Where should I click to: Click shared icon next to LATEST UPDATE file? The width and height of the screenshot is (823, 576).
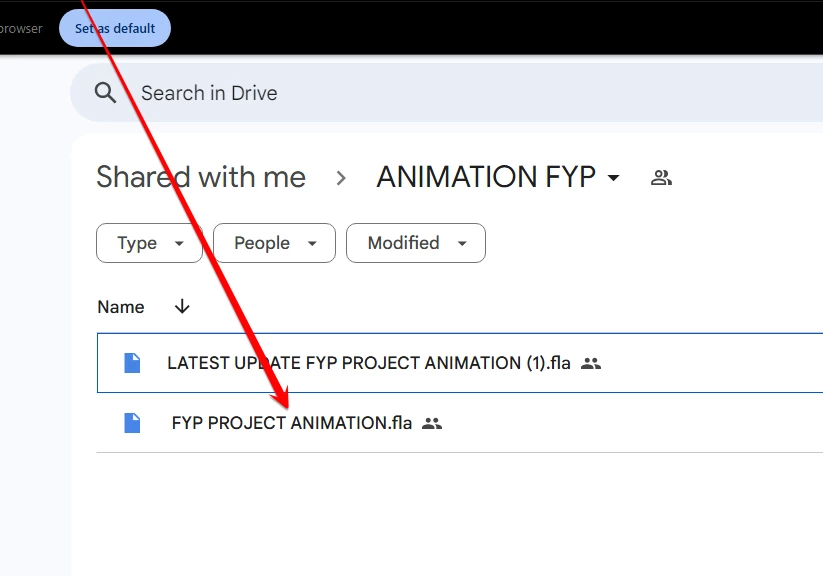click(591, 363)
